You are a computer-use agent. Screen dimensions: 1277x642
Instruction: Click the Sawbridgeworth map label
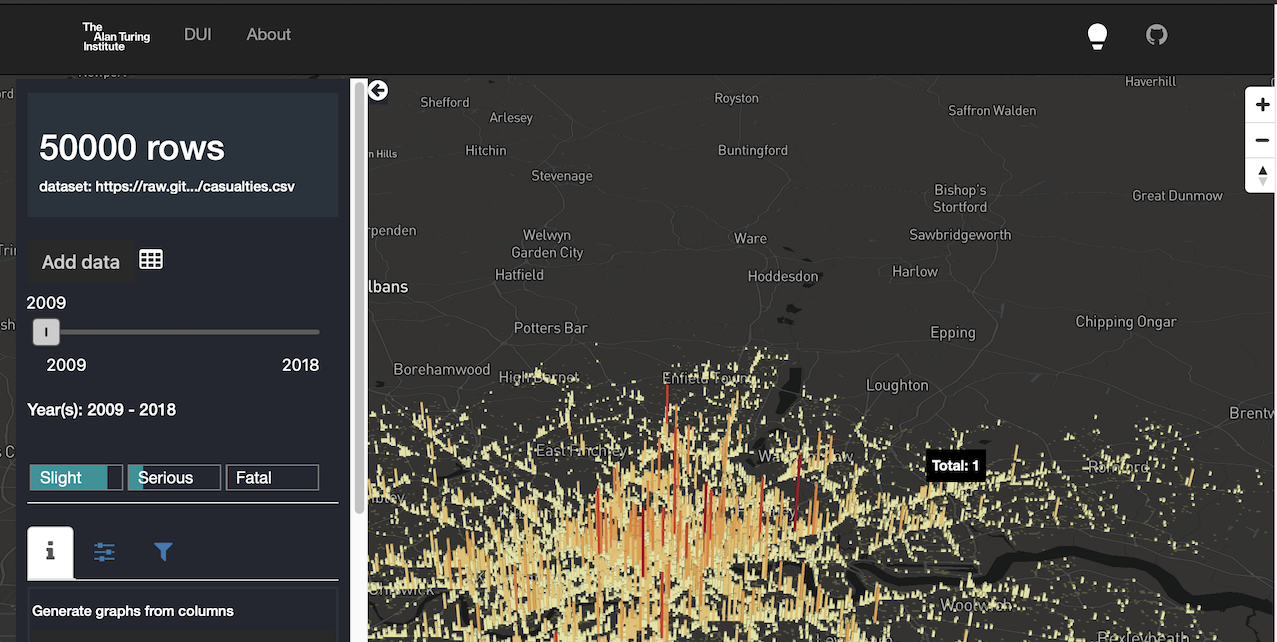coord(960,235)
